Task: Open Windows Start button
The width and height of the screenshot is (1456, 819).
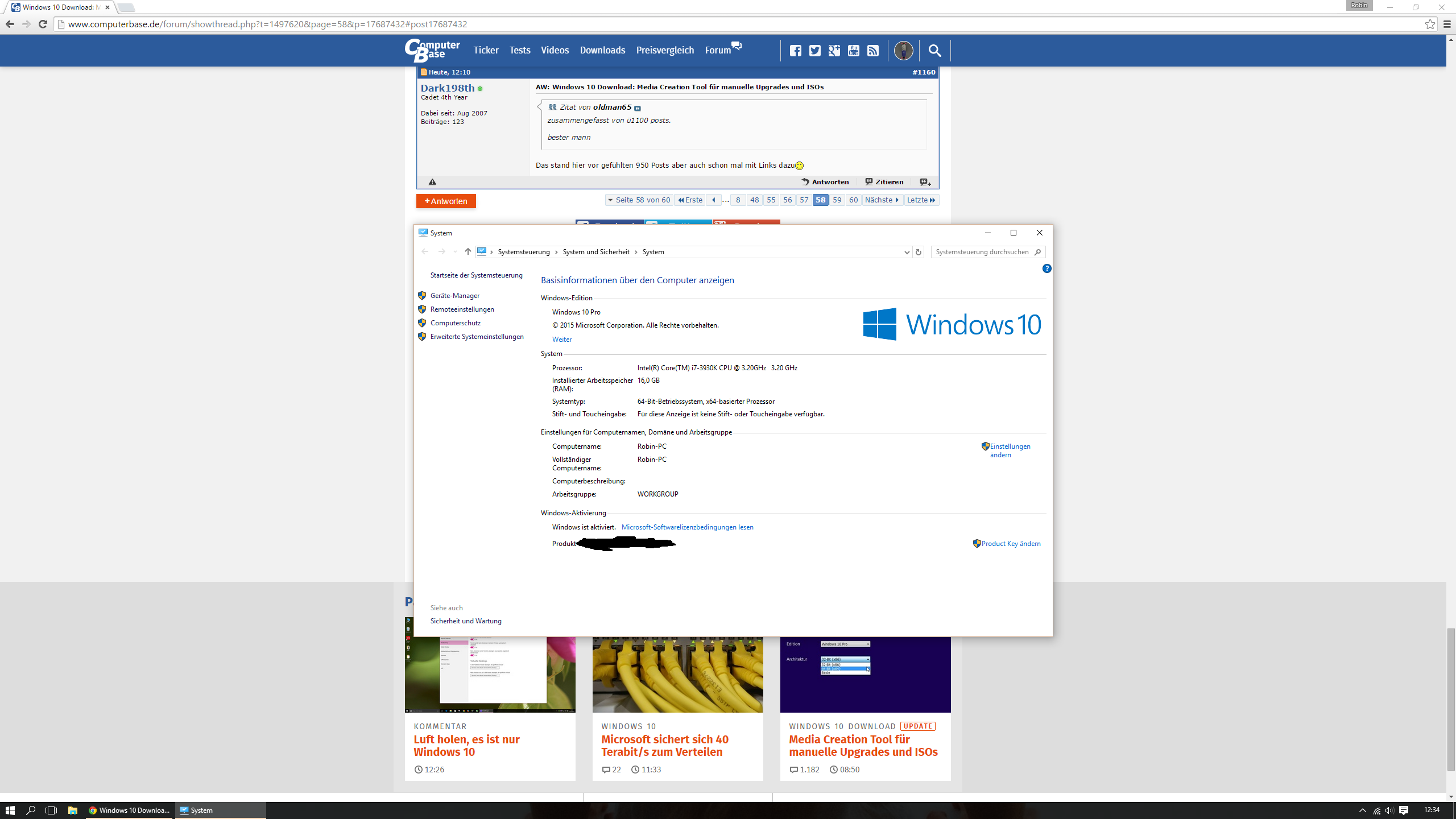Action: pos(10,810)
